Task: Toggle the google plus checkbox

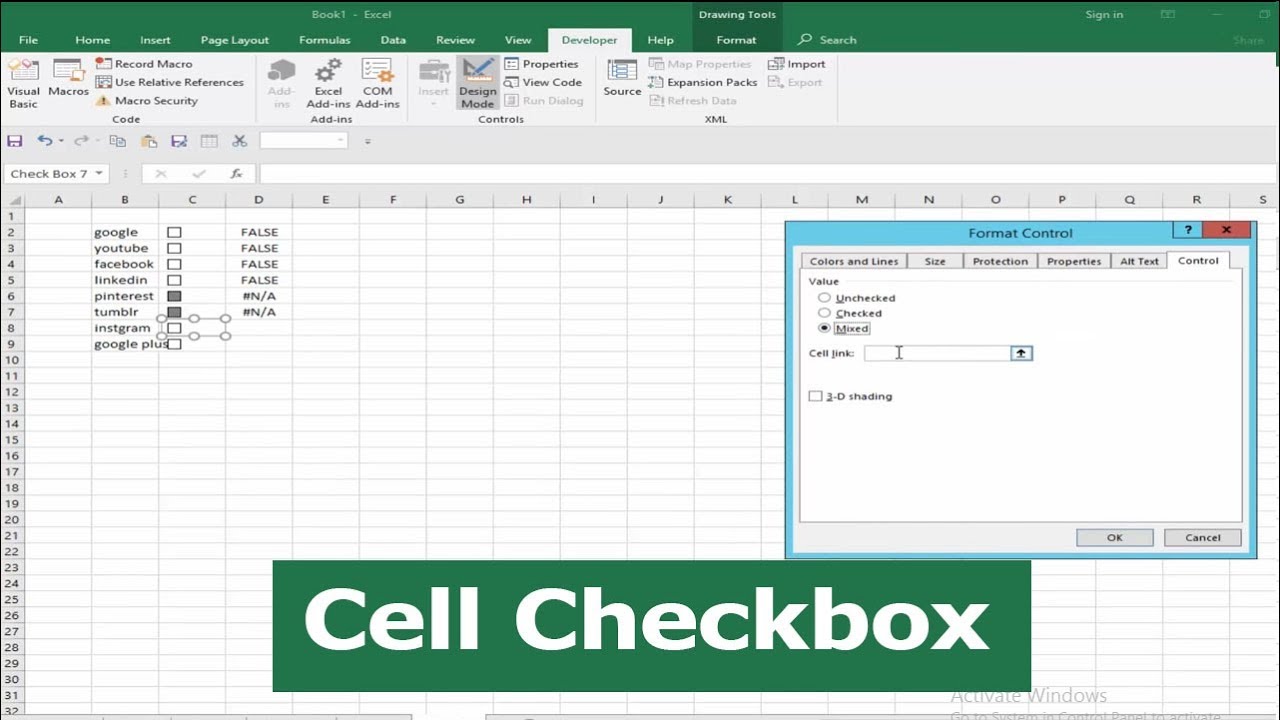Action: point(175,344)
